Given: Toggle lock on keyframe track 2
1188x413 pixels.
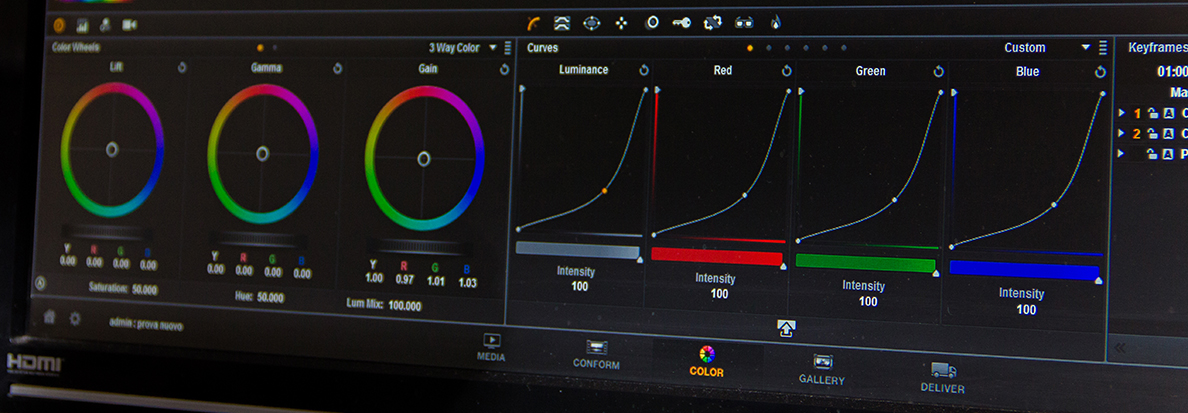Looking at the screenshot, I should click(1151, 134).
